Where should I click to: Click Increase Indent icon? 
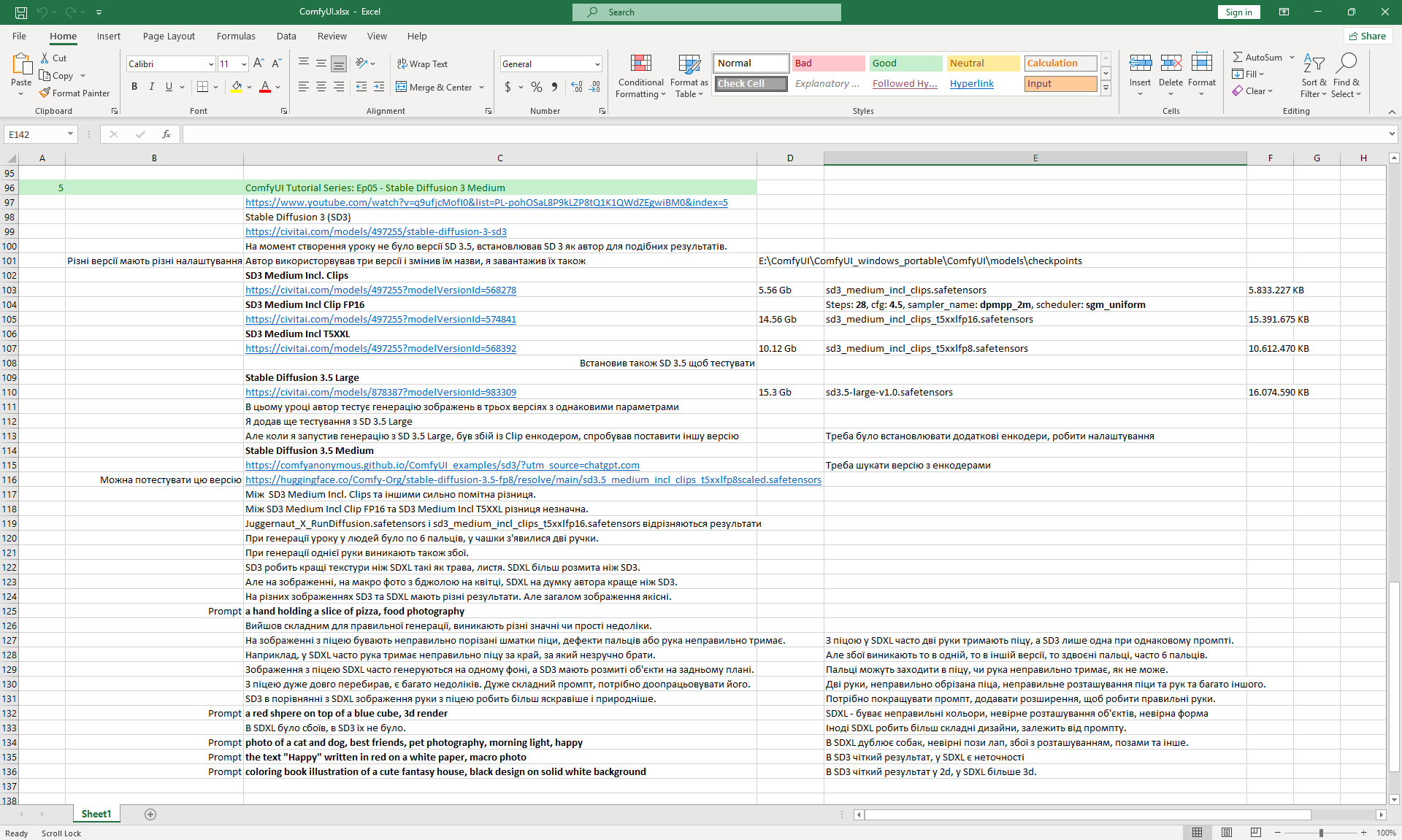[378, 87]
